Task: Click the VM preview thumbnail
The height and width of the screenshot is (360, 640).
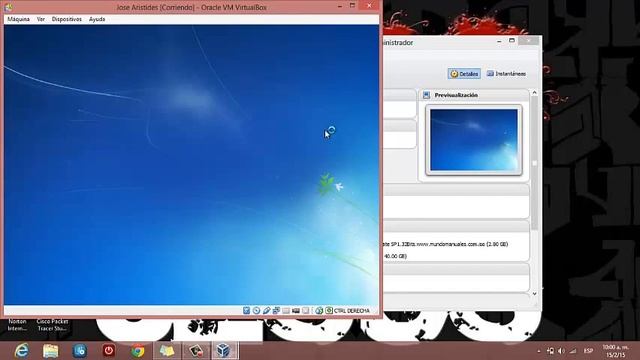Action: click(x=474, y=140)
